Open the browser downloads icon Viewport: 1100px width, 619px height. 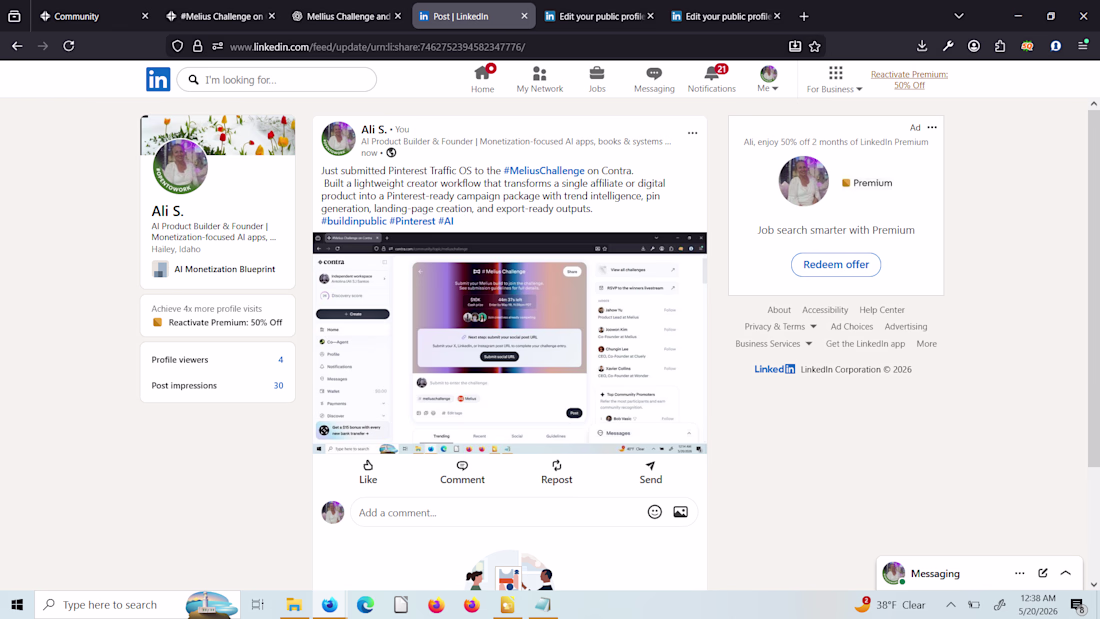(x=922, y=46)
